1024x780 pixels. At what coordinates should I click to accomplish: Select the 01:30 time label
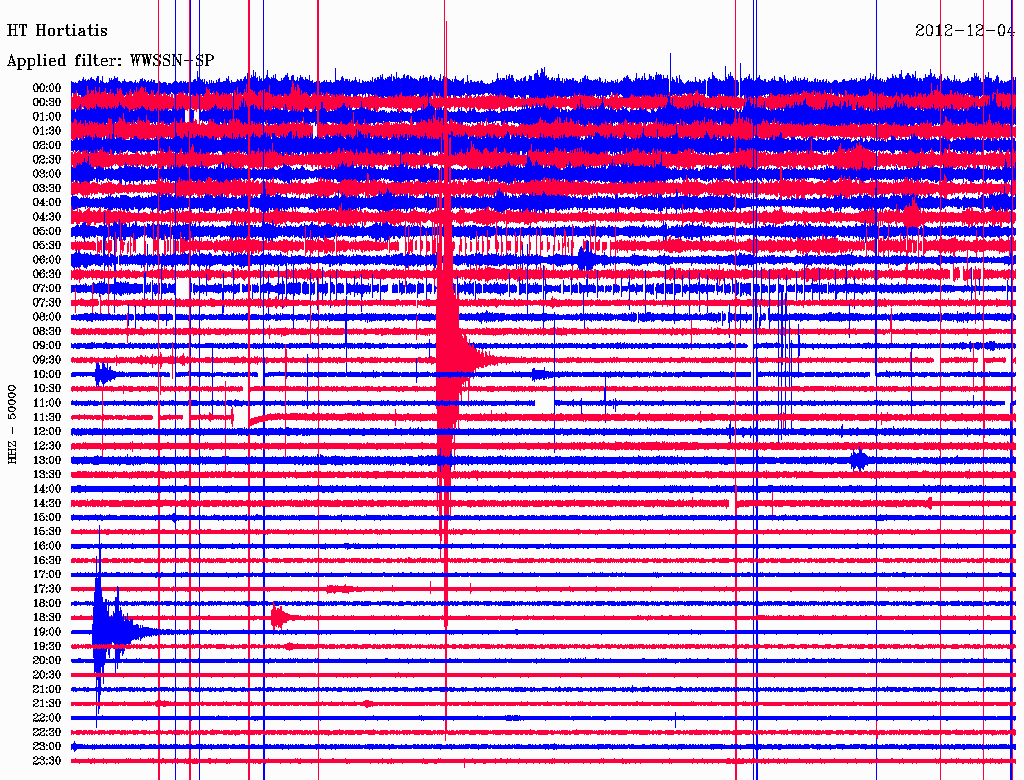tap(47, 131)
